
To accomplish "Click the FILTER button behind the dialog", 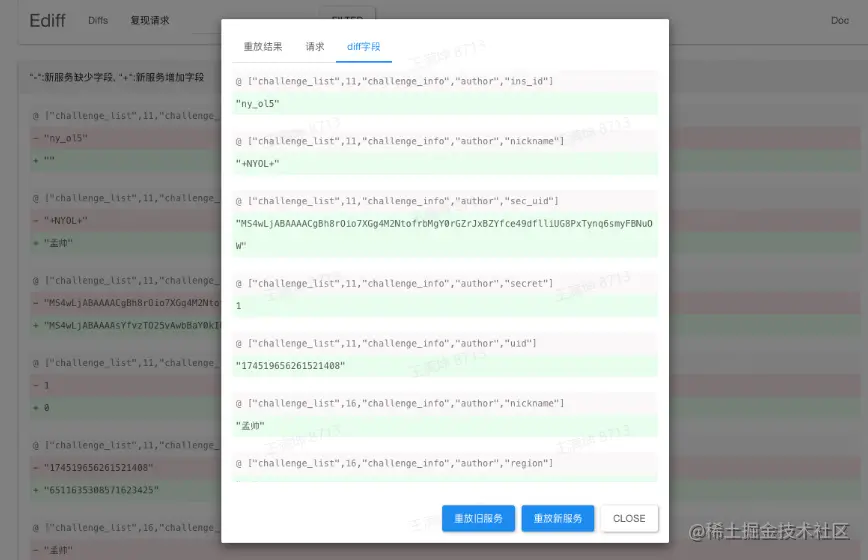I will pos(347,13).
